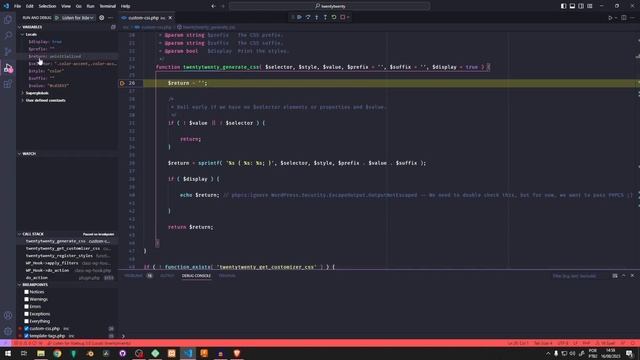
Task: Click the debug console filter input
Action: pyautogui.click(x=580, y=276)
